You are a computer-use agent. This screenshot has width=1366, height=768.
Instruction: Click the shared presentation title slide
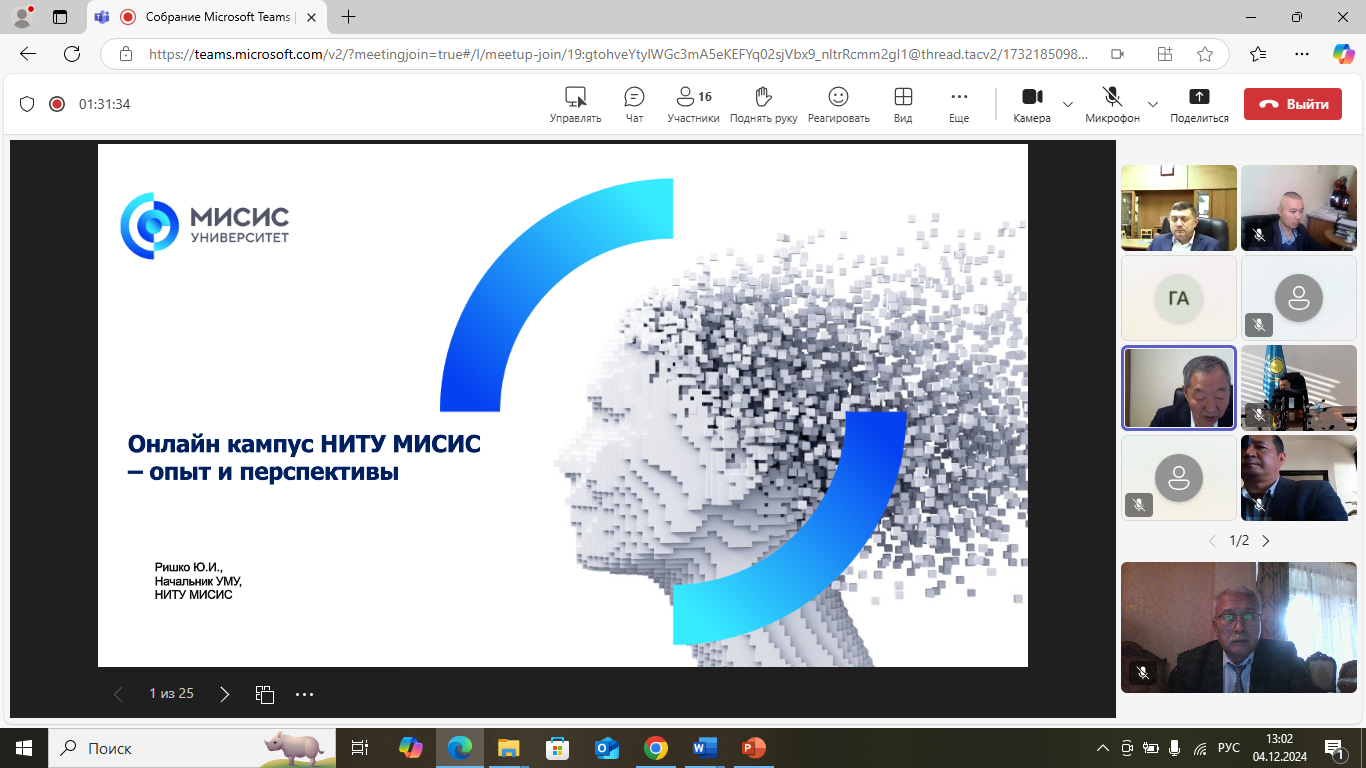tap(563, 405)
